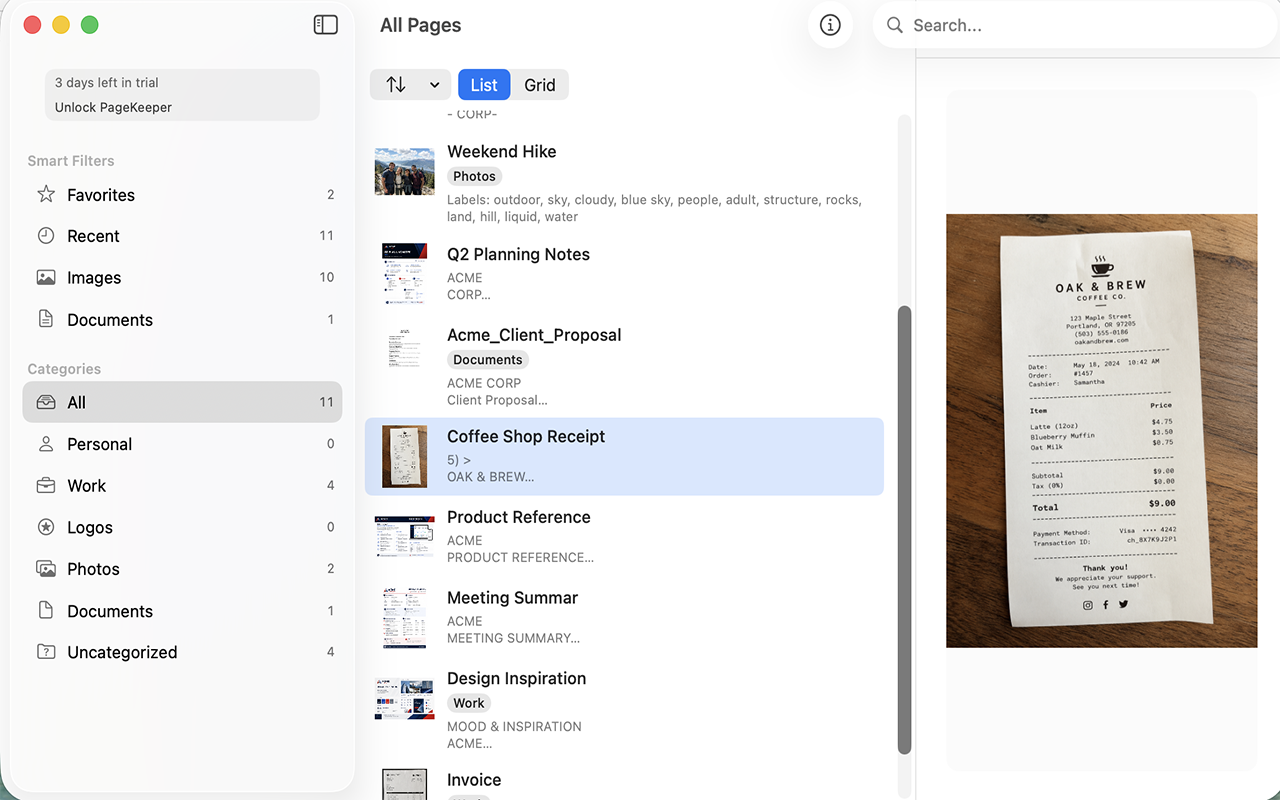This screenshot has width=1280, height=800.
Task: Open the Q2 Planning Notes thumbnail
Action: (405, 273)
